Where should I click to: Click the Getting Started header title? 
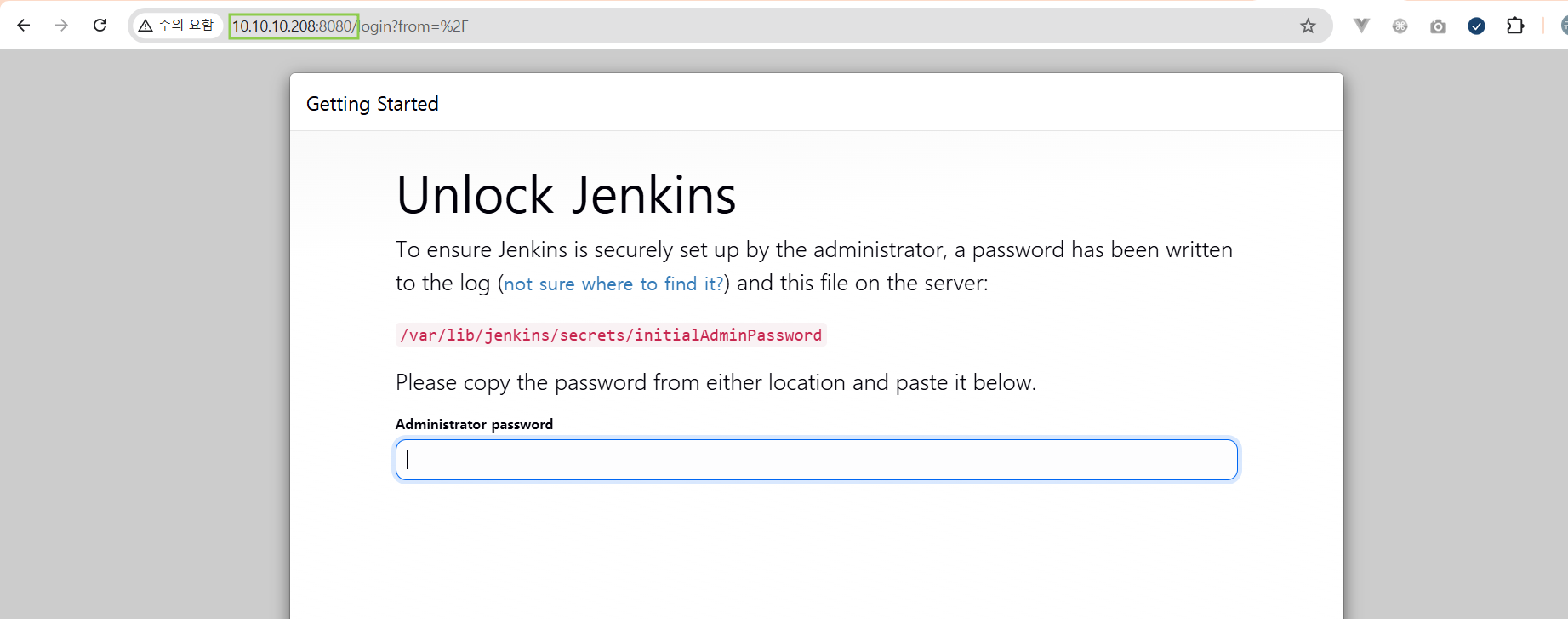click(x=373, y=104)
